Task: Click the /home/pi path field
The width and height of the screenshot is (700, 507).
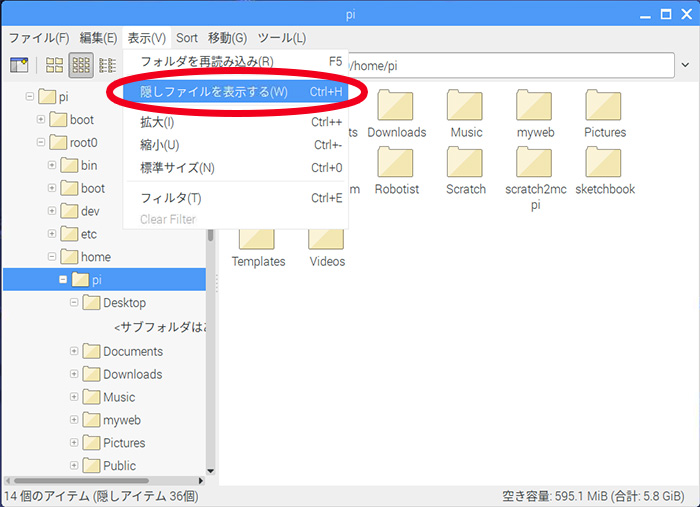Action: [x=500, y=64]
